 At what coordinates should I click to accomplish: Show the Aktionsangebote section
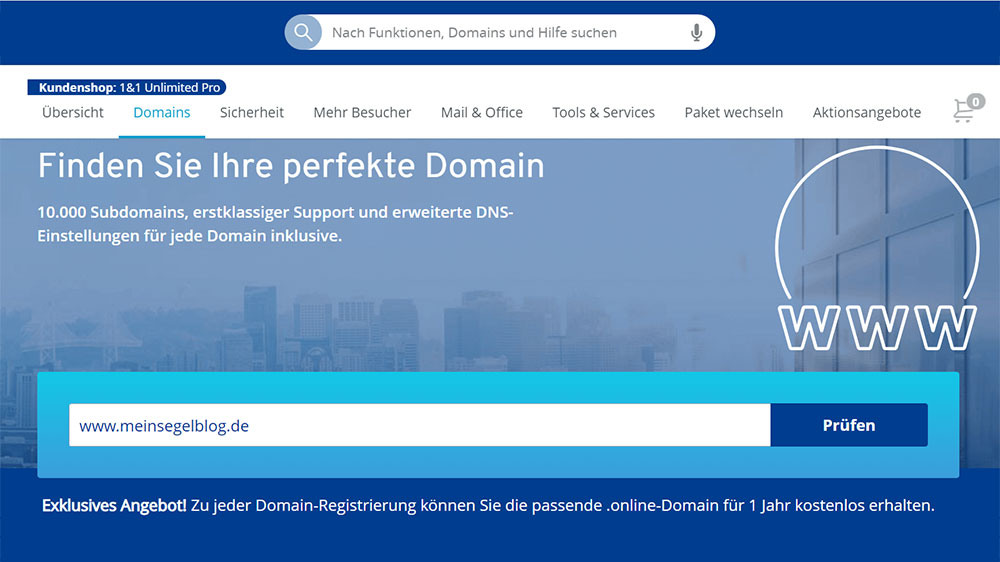867,113
